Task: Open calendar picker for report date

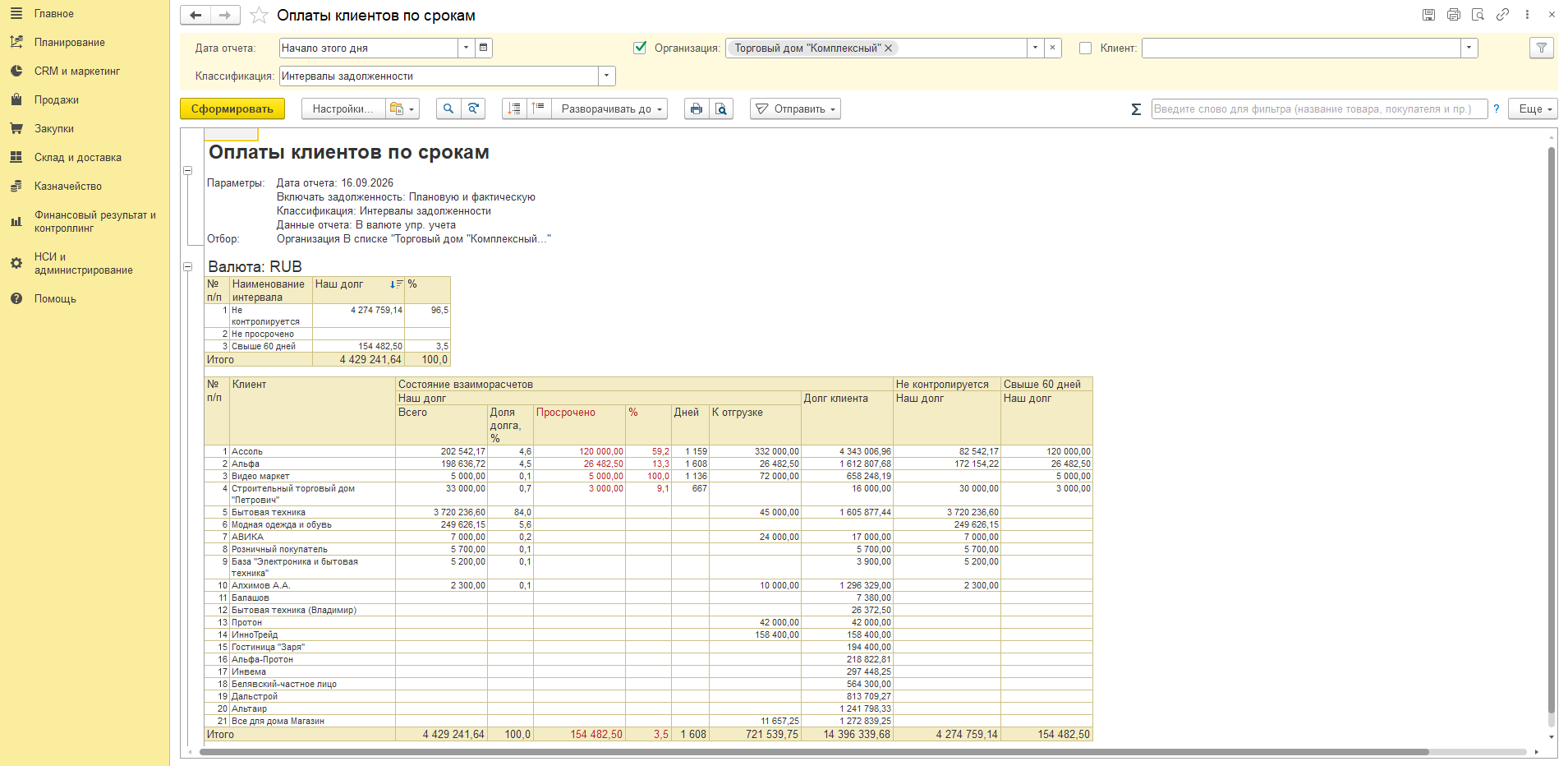Action: point(484,48)
